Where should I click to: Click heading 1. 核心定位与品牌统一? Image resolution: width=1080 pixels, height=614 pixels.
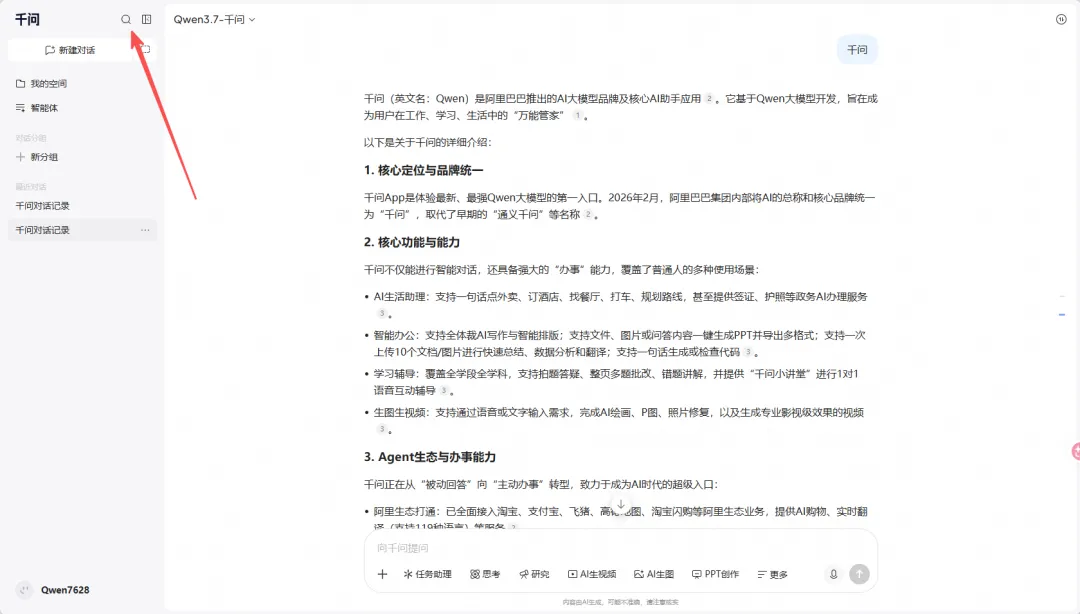[x=424, y=170]
